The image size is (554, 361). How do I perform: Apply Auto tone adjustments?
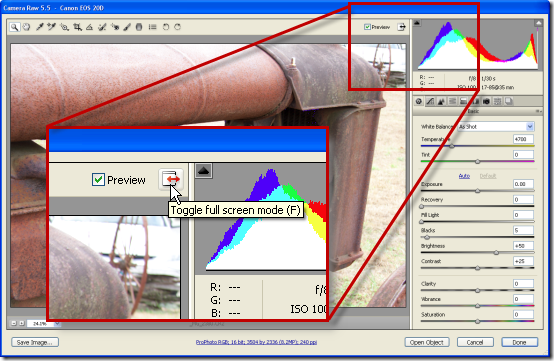click(464, 176)
